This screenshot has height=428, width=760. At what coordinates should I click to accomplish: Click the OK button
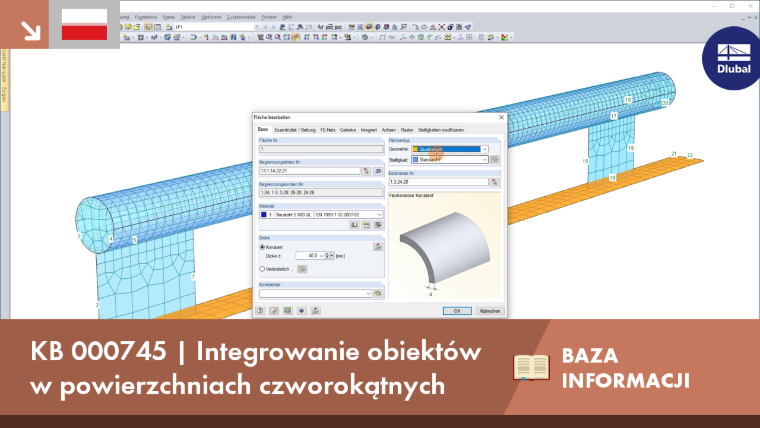pyautogui.click(x=457, y=311)
